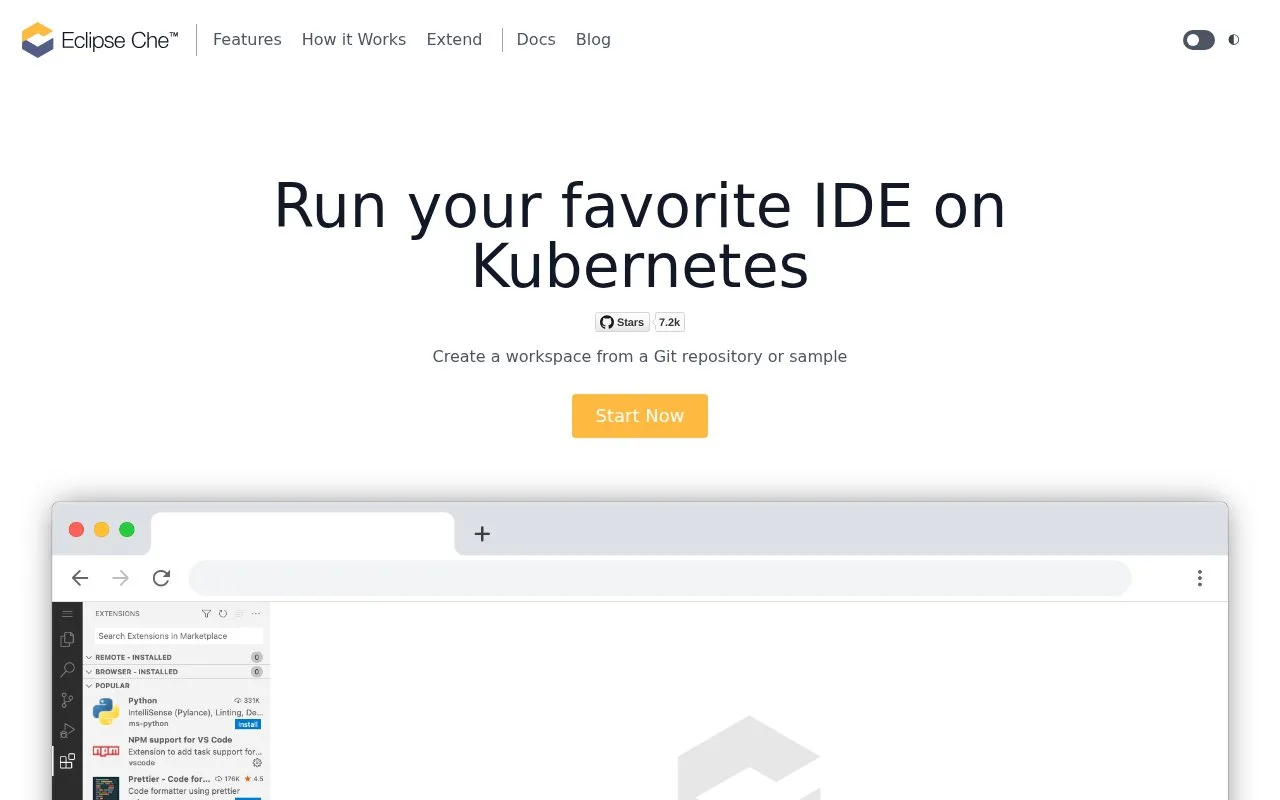
Task: Go back using the mockup browser's back arrow
Action: pos(80,578)
